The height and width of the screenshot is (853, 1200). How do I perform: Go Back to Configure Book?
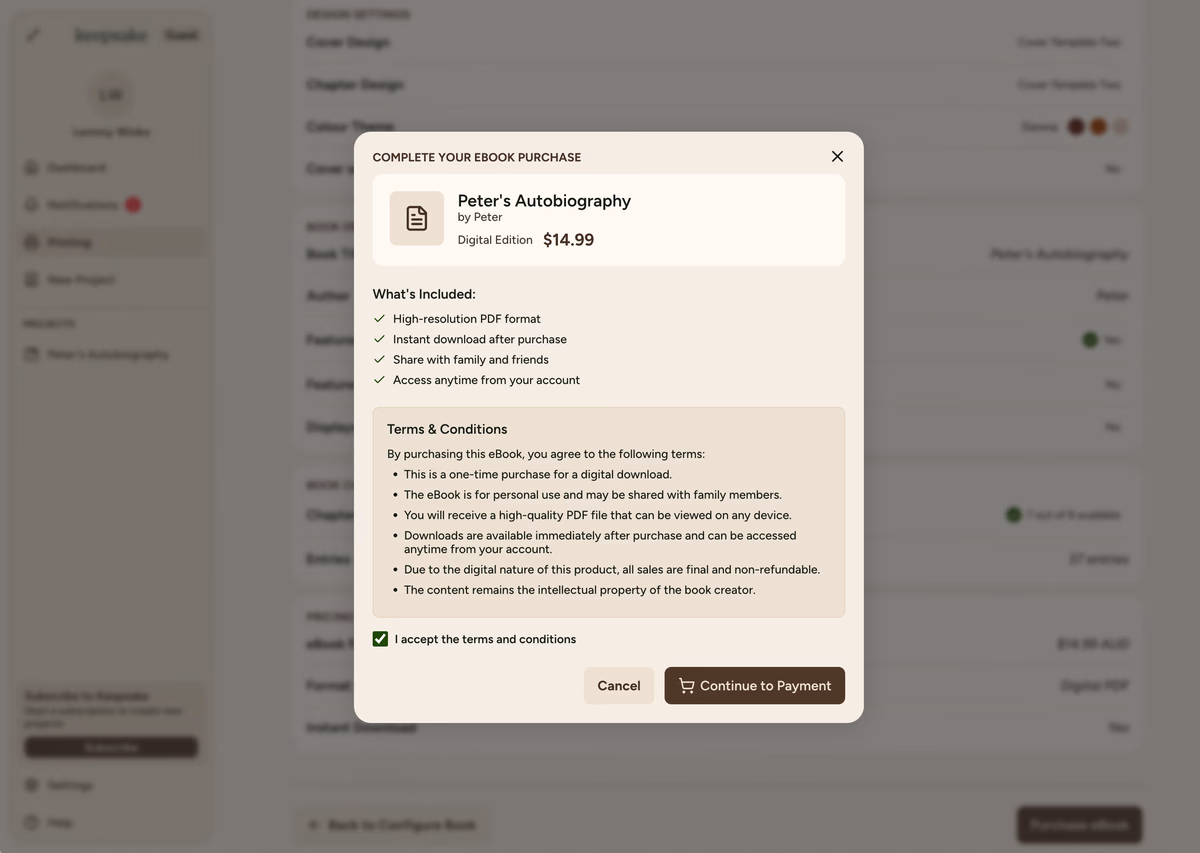click(392, 825)
